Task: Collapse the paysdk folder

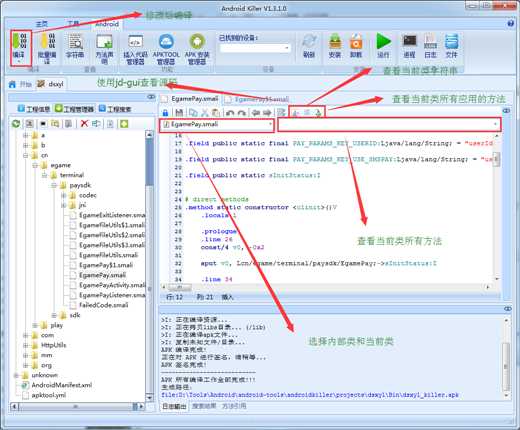Action: pyautogui.click(x=54, y=185)
